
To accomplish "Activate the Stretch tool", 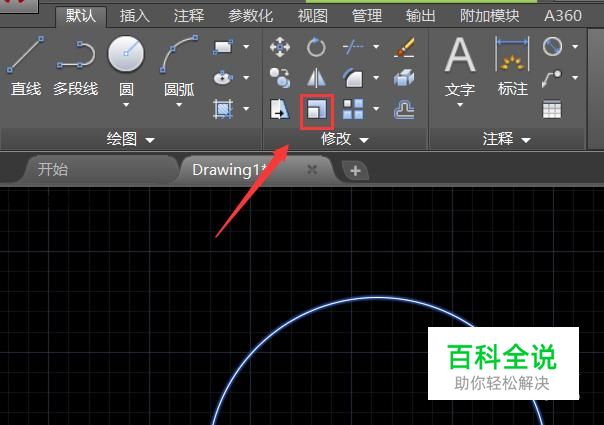I will click(x=280, y=109).
